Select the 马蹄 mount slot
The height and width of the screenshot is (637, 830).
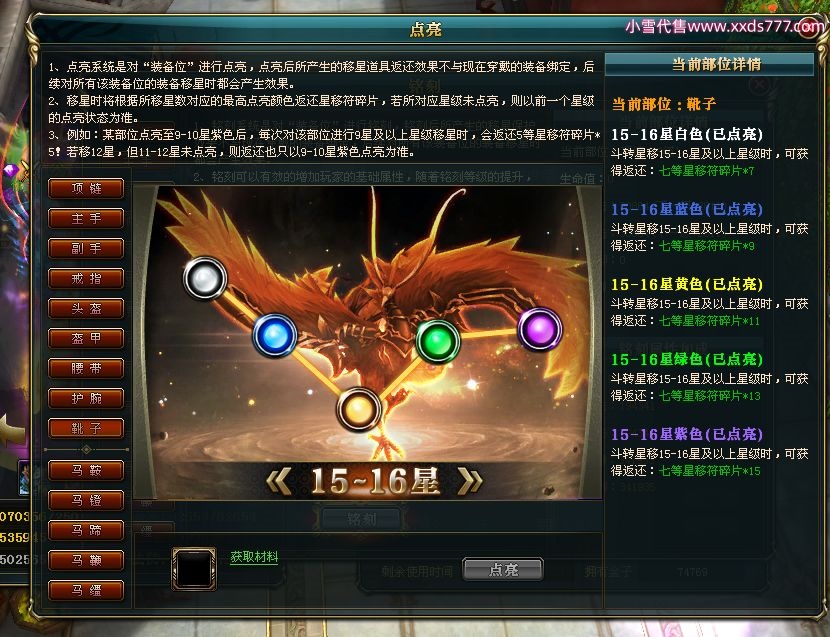[86, 530]
